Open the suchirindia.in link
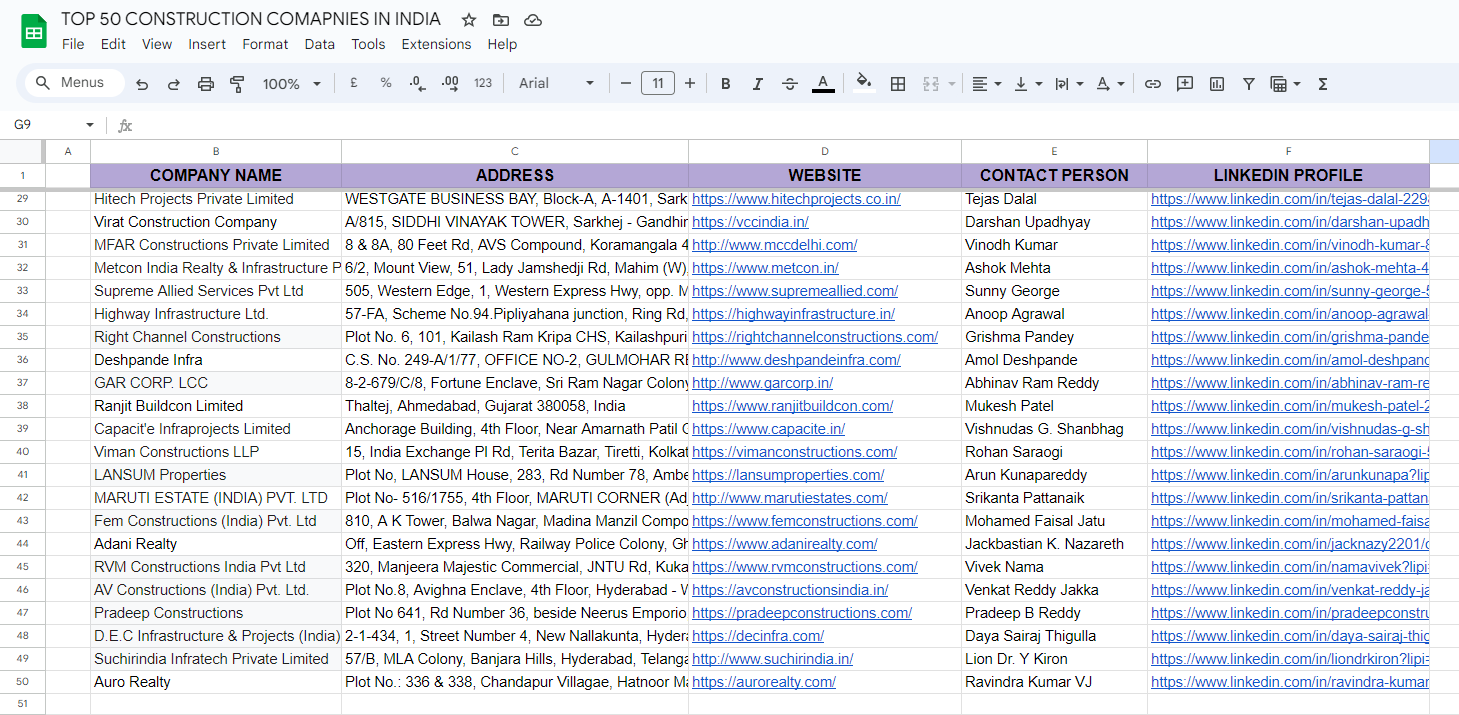This screenshot has height=715, width=1459. click(x=773, y=659)
